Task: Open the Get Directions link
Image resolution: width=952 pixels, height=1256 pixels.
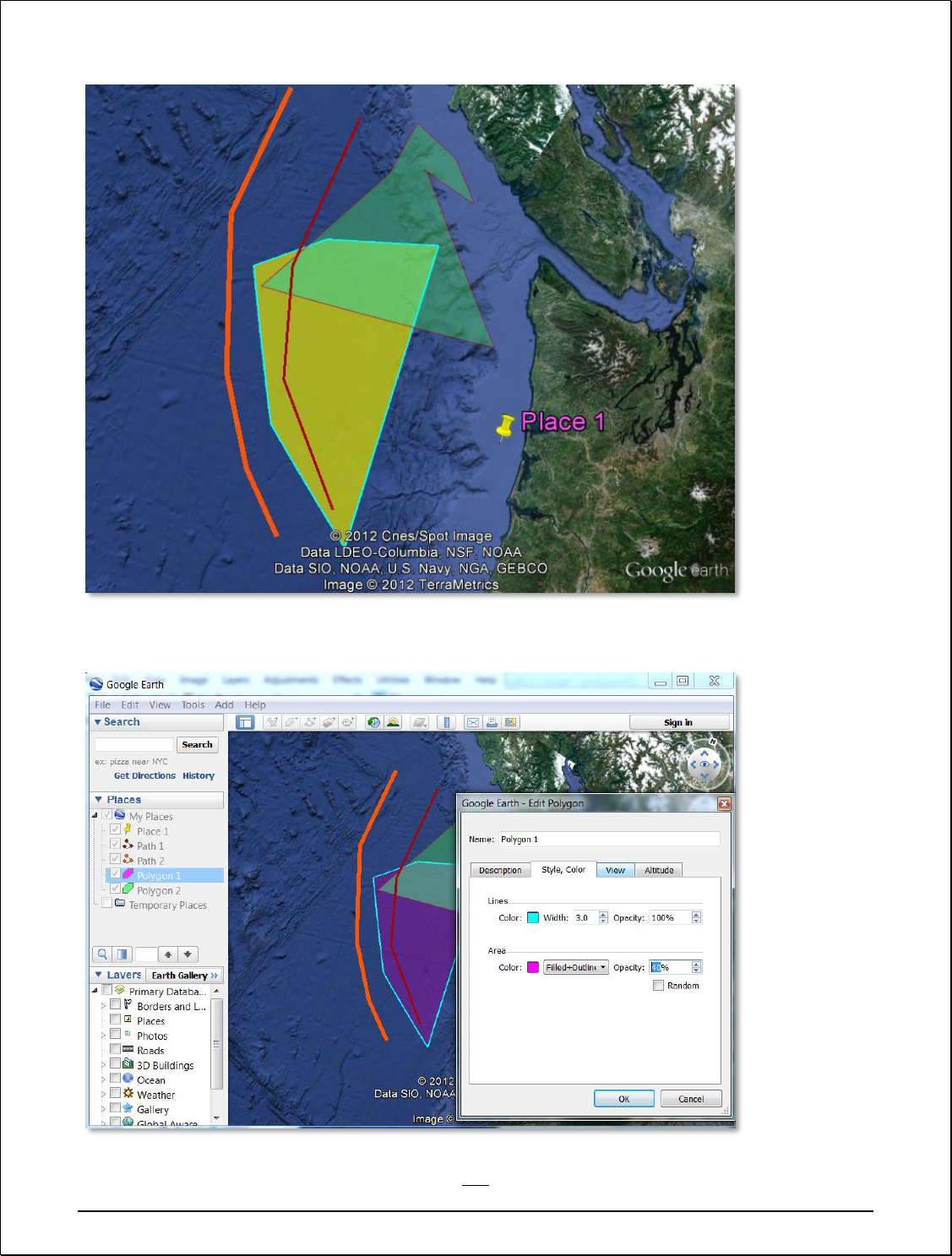Action: tap(144, 775)
